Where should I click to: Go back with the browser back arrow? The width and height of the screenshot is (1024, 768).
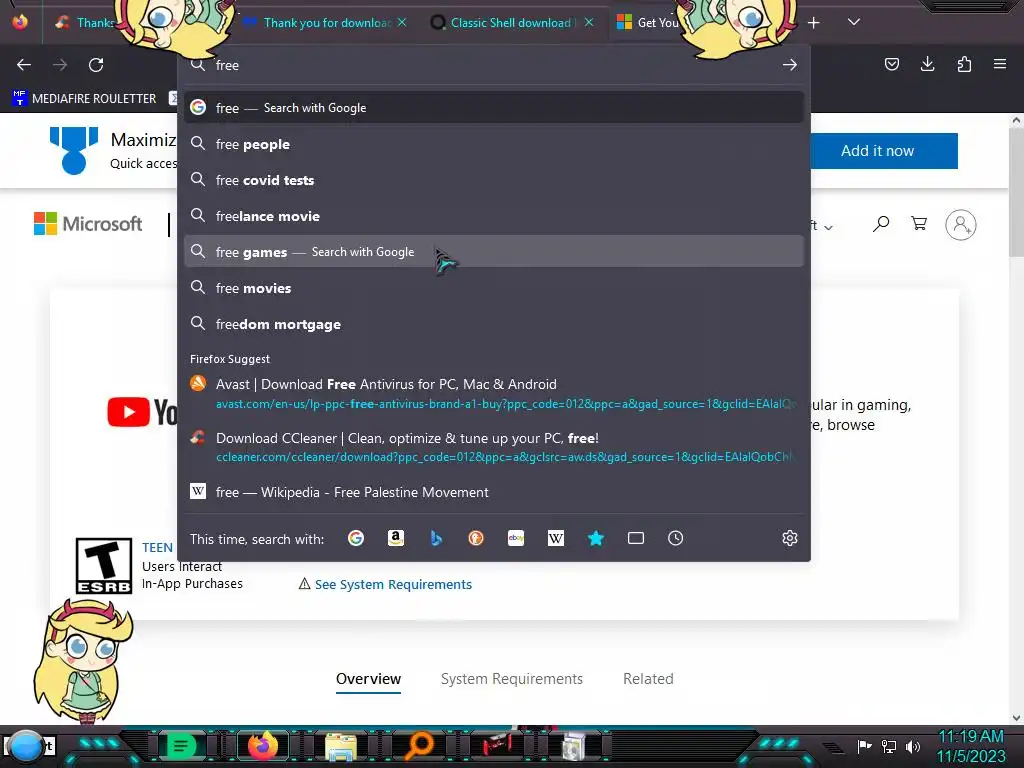point(24,65)
